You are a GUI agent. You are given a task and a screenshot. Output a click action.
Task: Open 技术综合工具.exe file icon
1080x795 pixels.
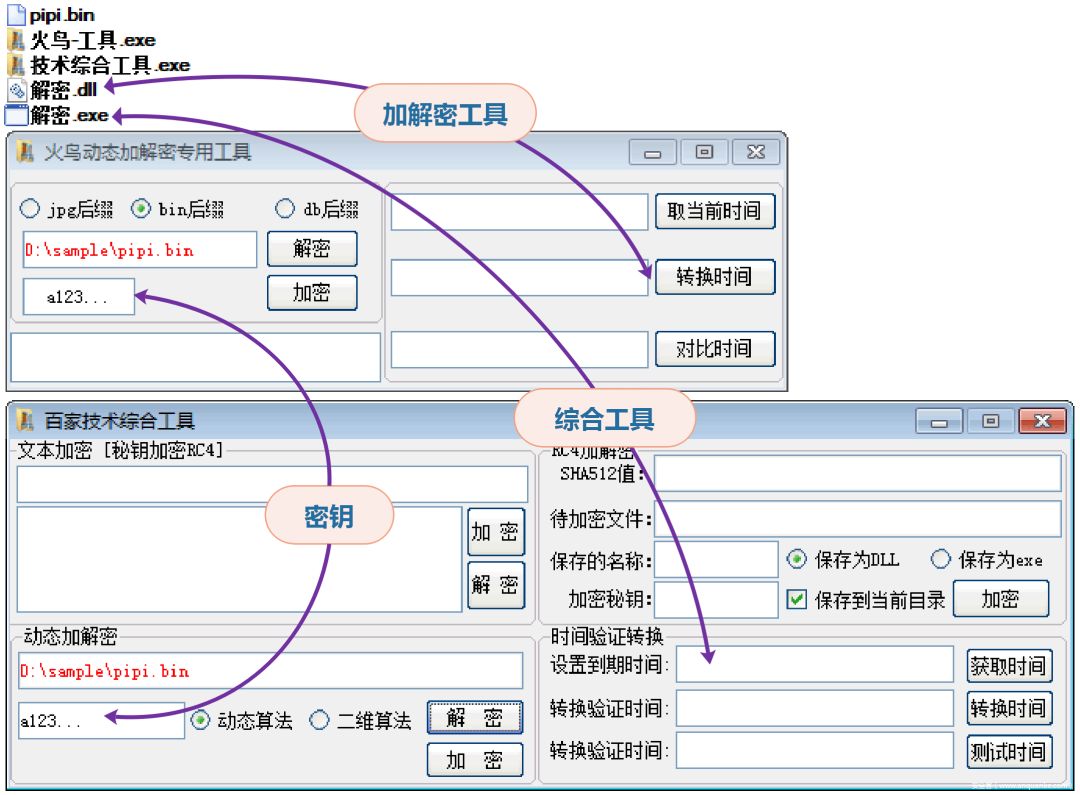[16, 65]
